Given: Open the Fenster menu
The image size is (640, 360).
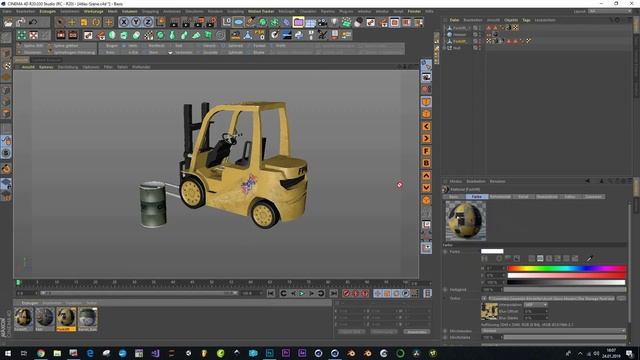Looking at the screenshot, I should [414, 11].
